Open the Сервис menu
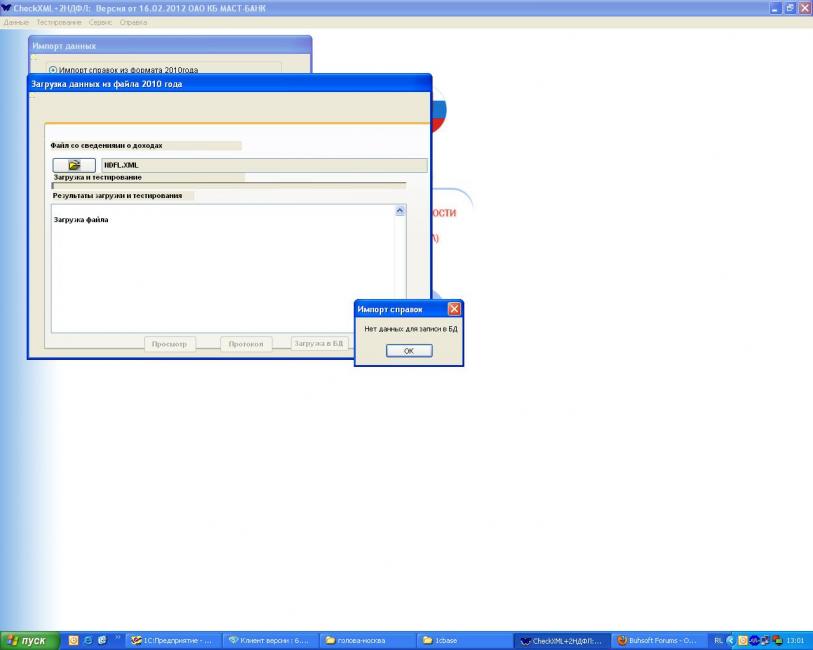The height and width of the screenshot is (650, 813). click(101, 22)
